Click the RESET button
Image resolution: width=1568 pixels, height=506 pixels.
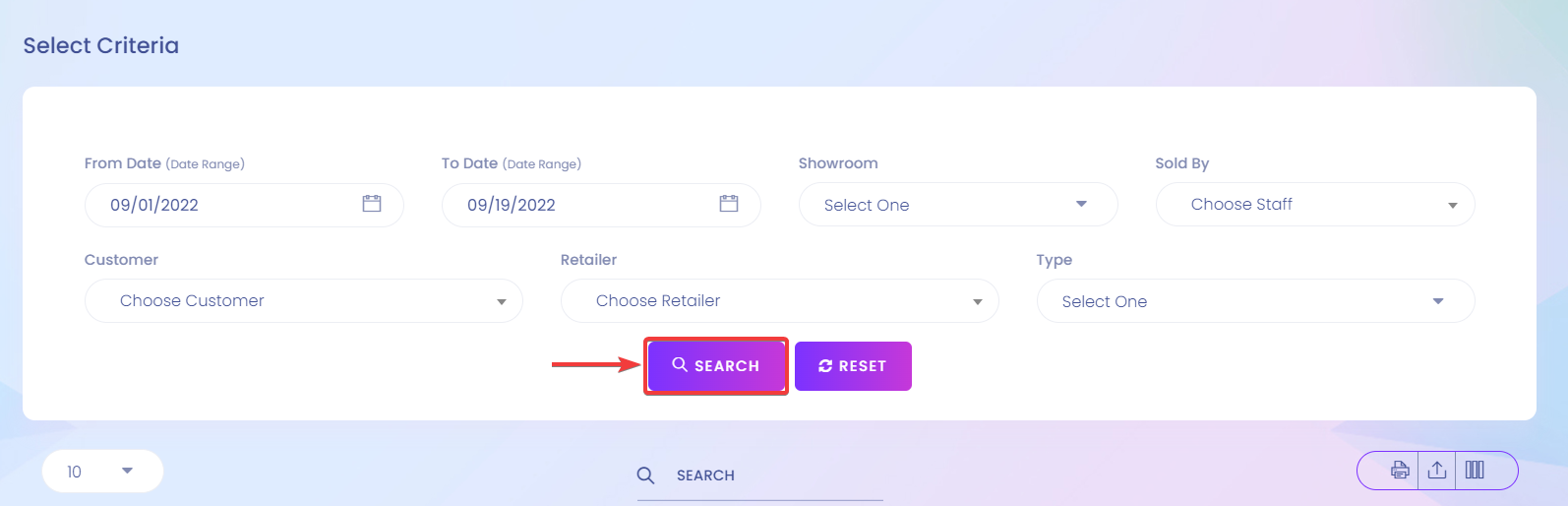(853, 366)
